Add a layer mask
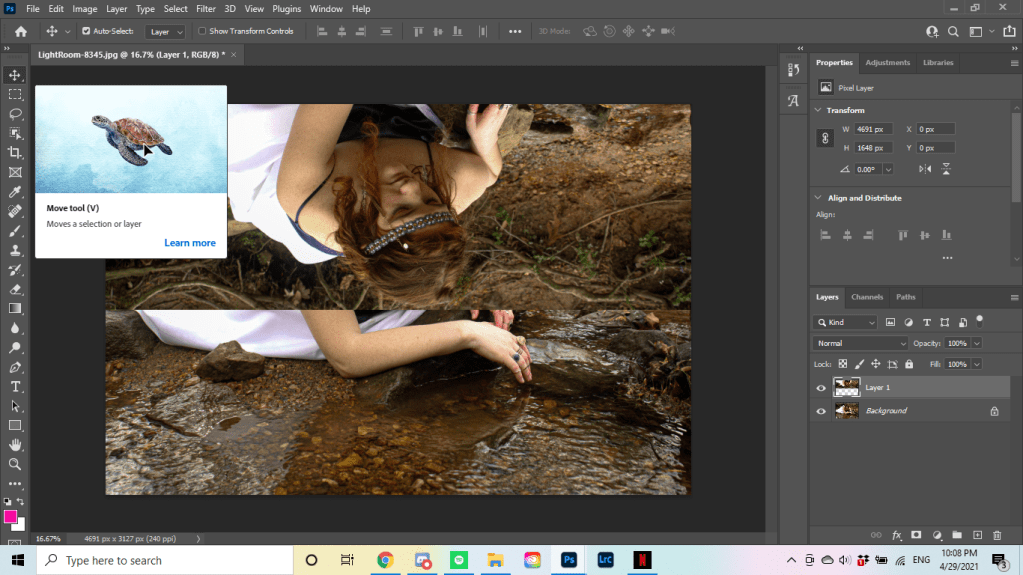The height and width of the screenshot is (575, 1023). tap(916, 535)
